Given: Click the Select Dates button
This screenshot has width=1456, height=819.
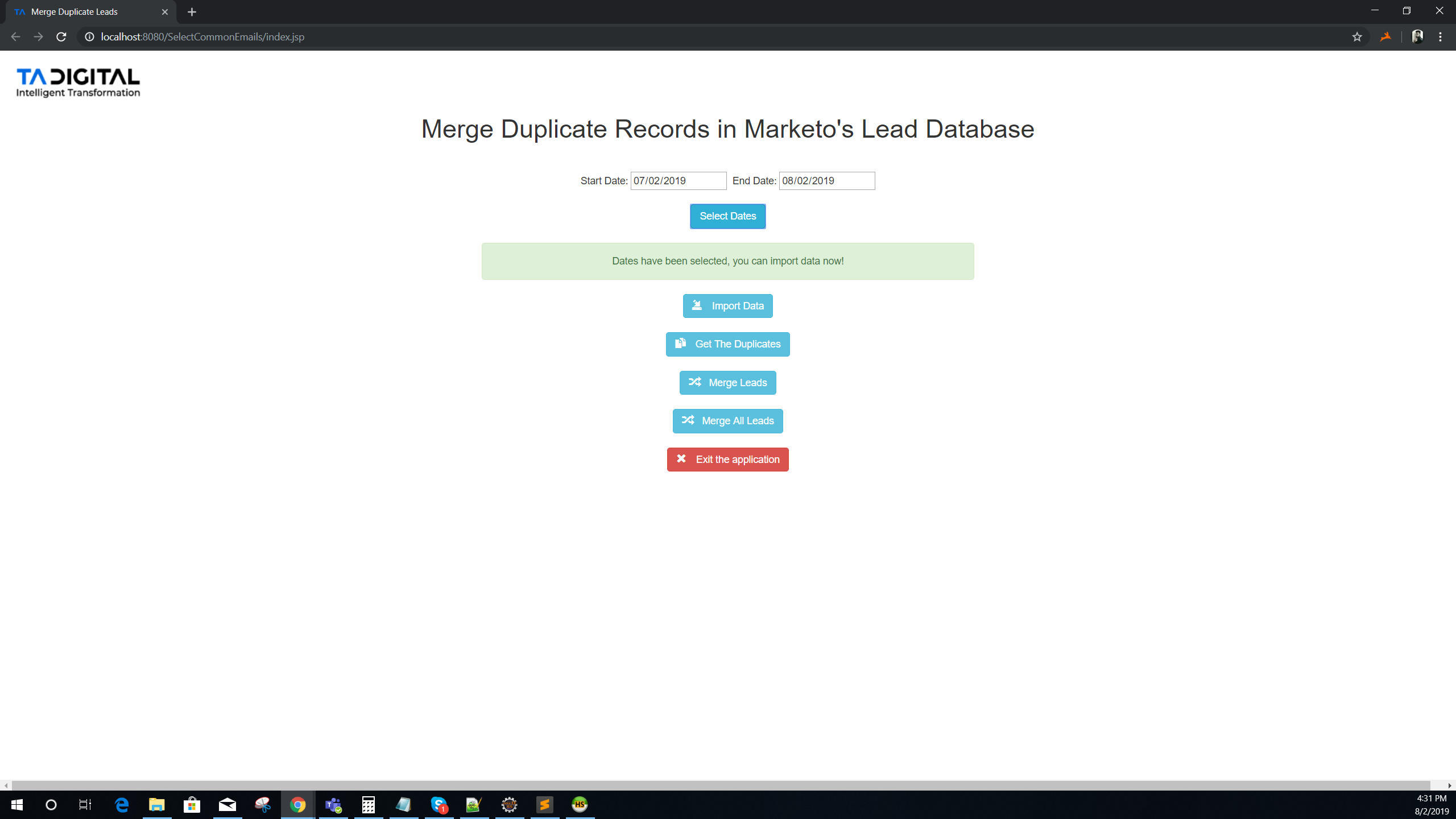Looking at the screenshot, I should pyautogui.click(x=727, y=216).
